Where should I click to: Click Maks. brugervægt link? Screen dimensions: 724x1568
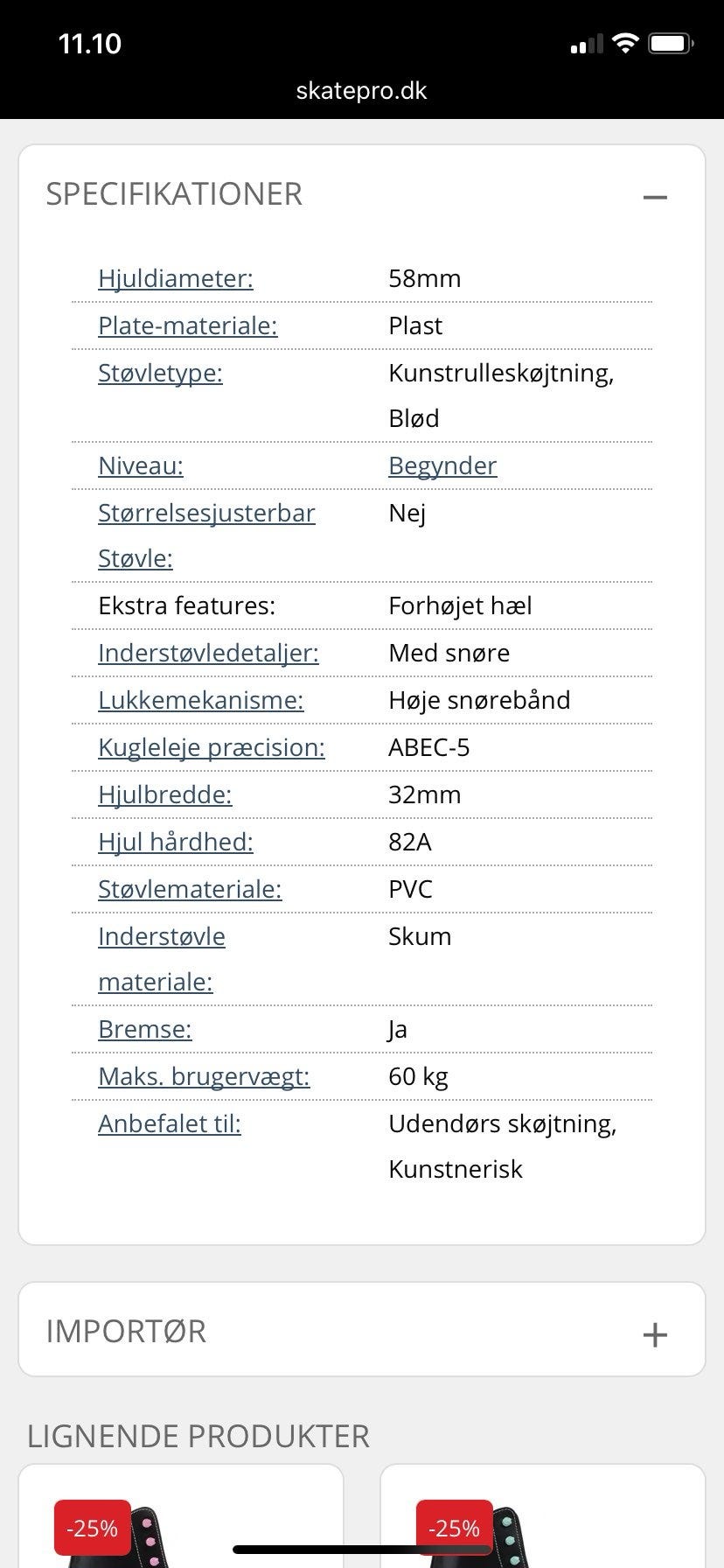(204, 1076)
